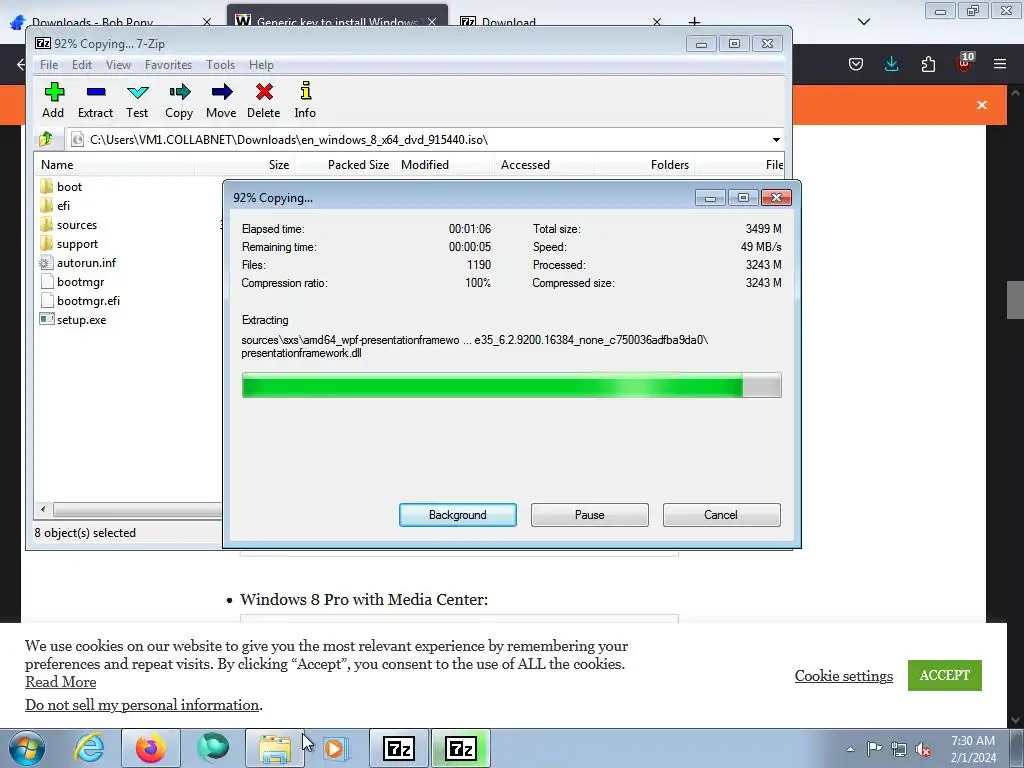Screen dimensions: 1024x768
Task: Sort by Accessed column header
Action: point(544,165)
